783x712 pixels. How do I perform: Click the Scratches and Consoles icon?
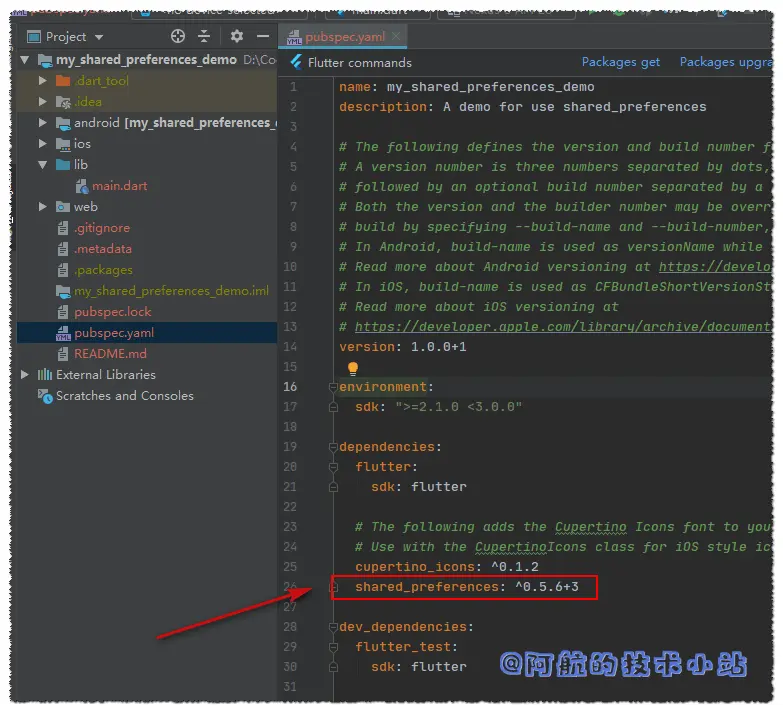tap(45, 396)
